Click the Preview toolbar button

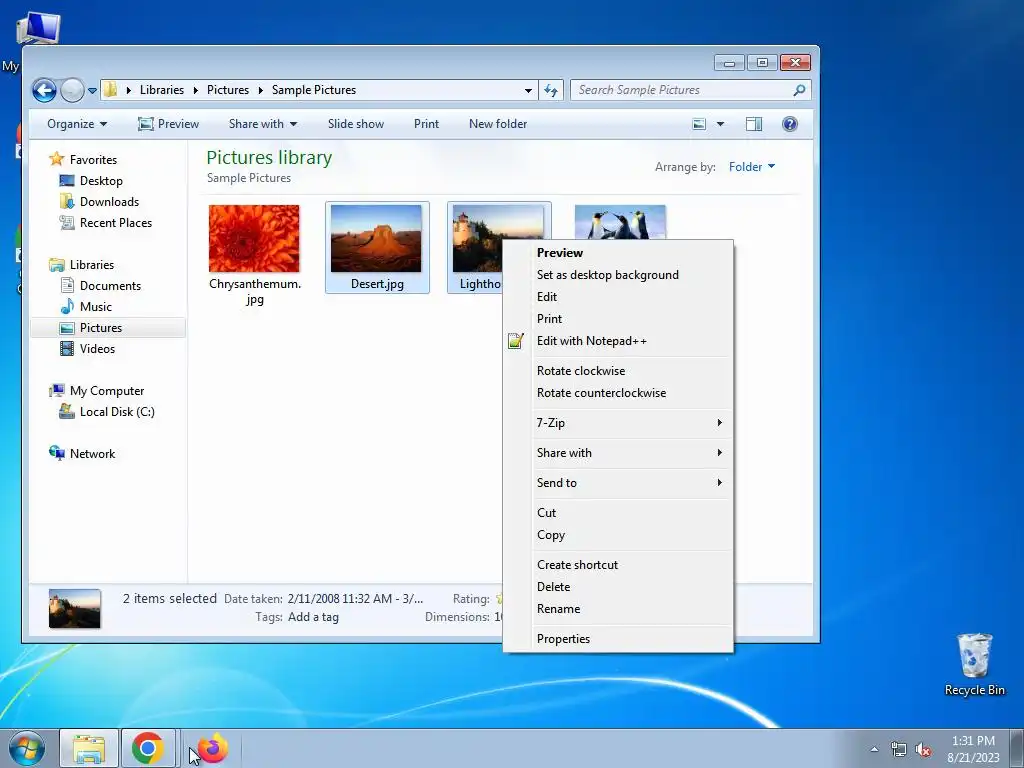pyautogui.click(x=168, y=123)
